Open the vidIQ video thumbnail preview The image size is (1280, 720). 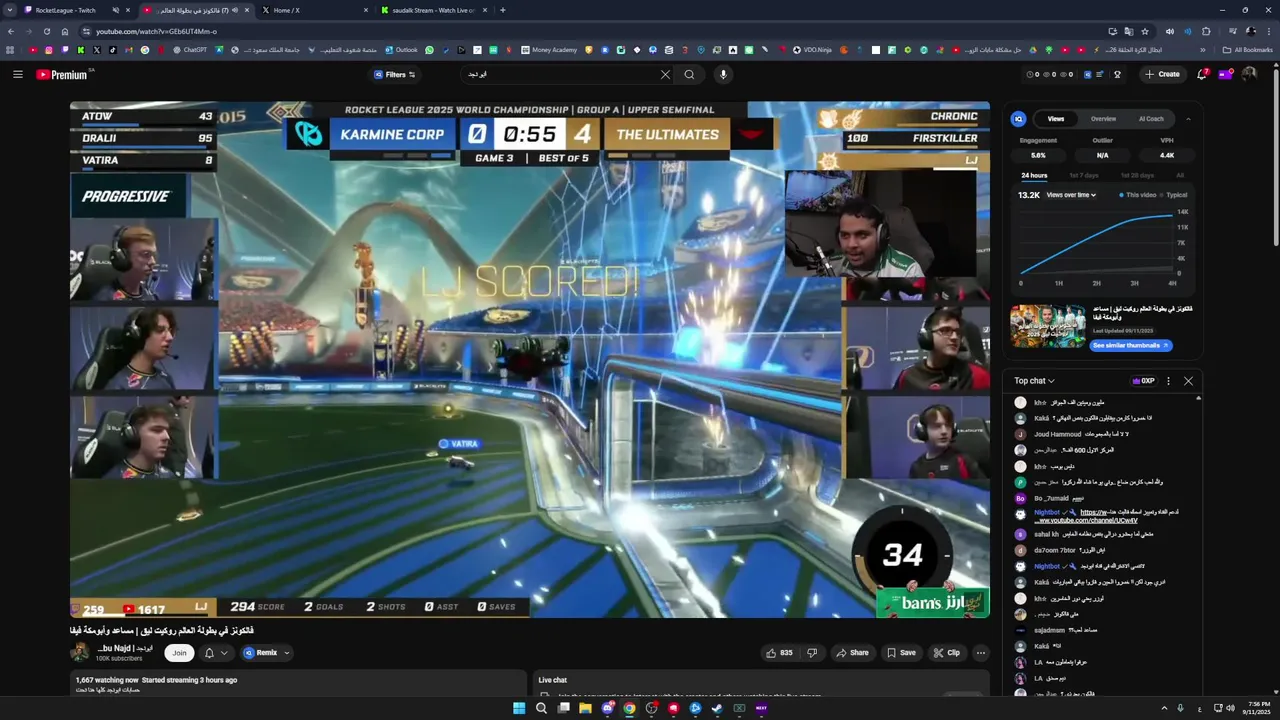[x=1047, y=326]
